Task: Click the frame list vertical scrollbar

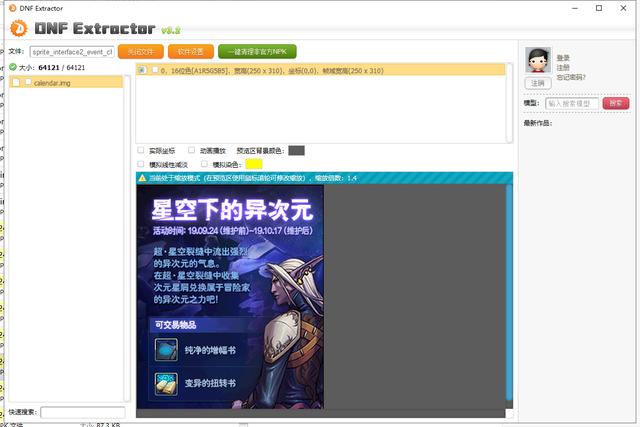Action: (x=509, y=102)
